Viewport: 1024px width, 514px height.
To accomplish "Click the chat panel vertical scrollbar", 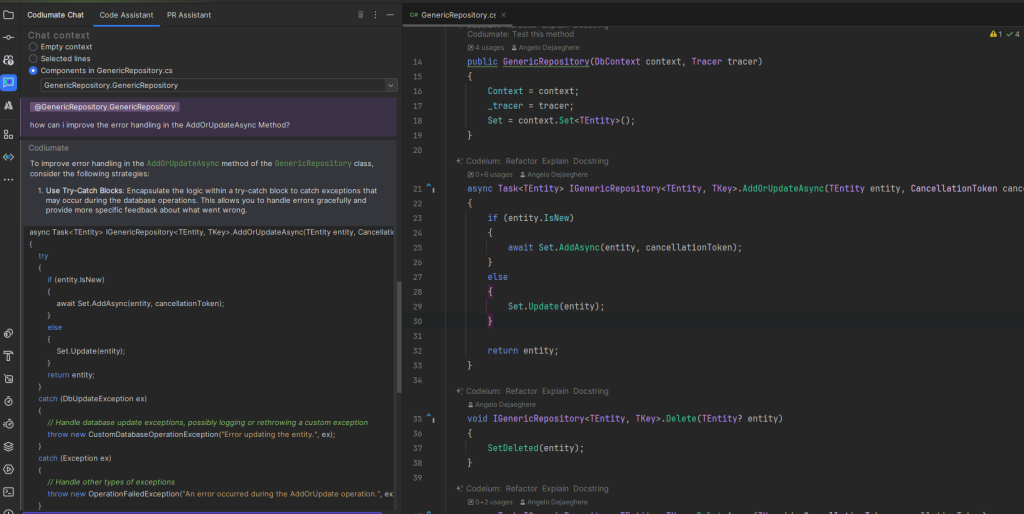I will point(399,336).
